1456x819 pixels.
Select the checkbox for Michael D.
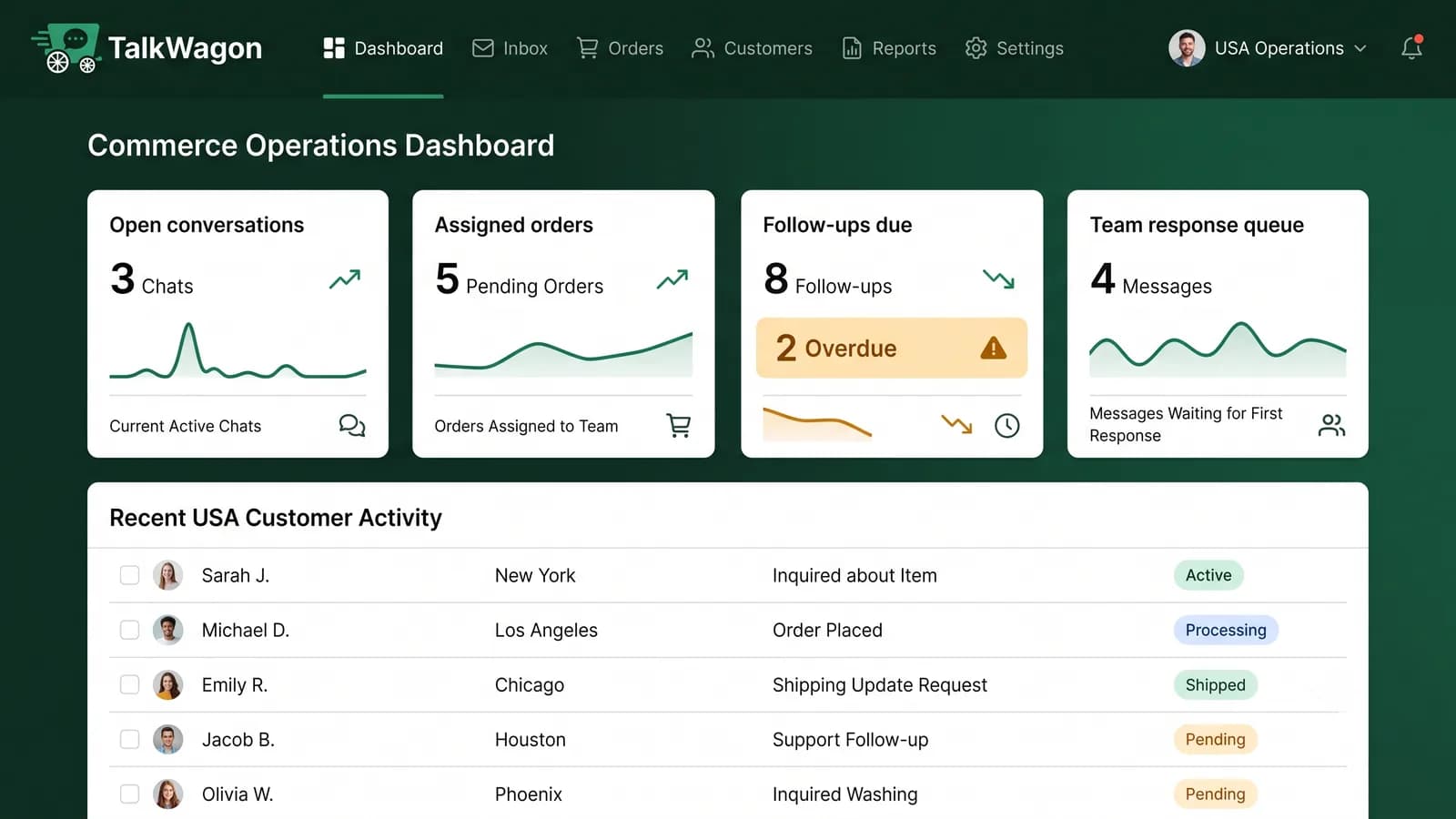tap(129, 630)
